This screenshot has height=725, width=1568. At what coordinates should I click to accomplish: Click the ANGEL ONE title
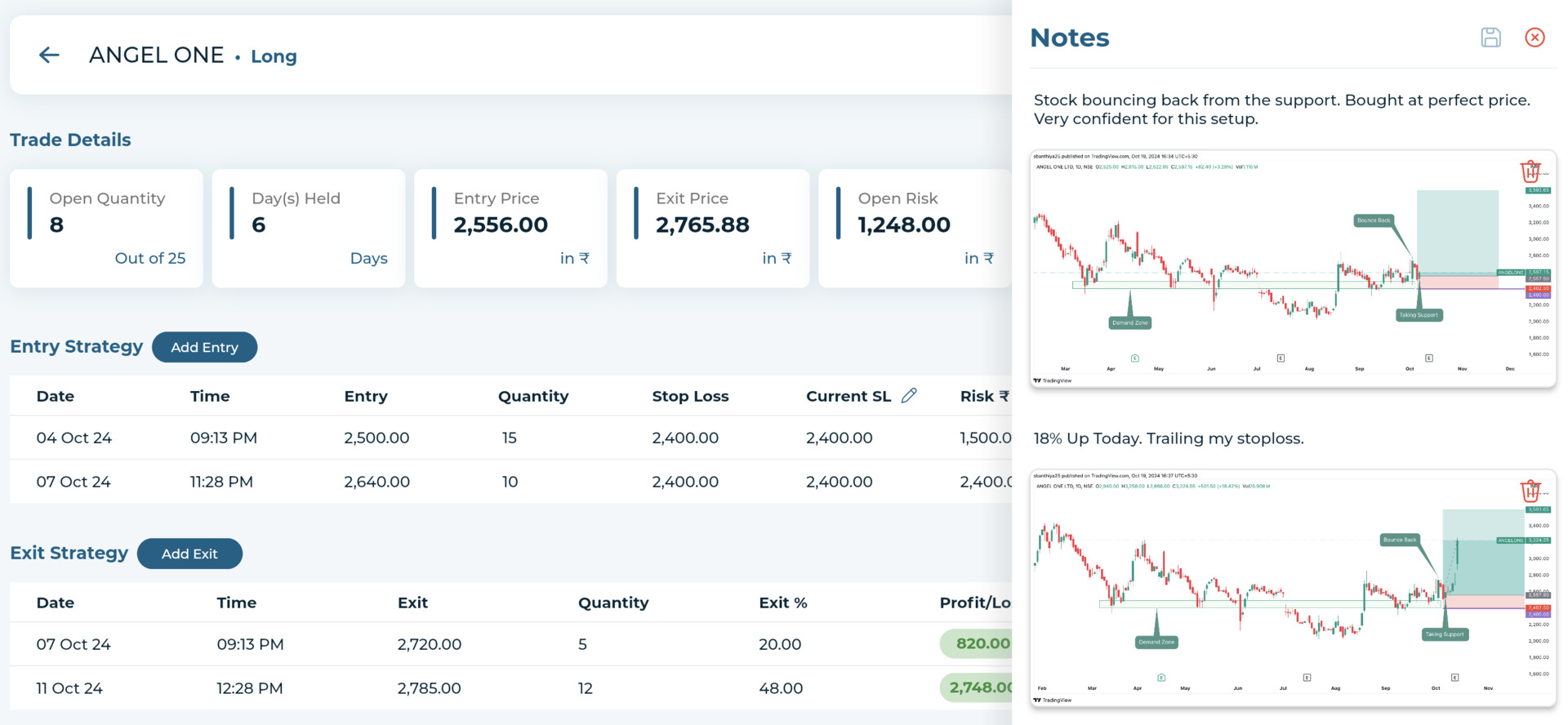[156, 55]
